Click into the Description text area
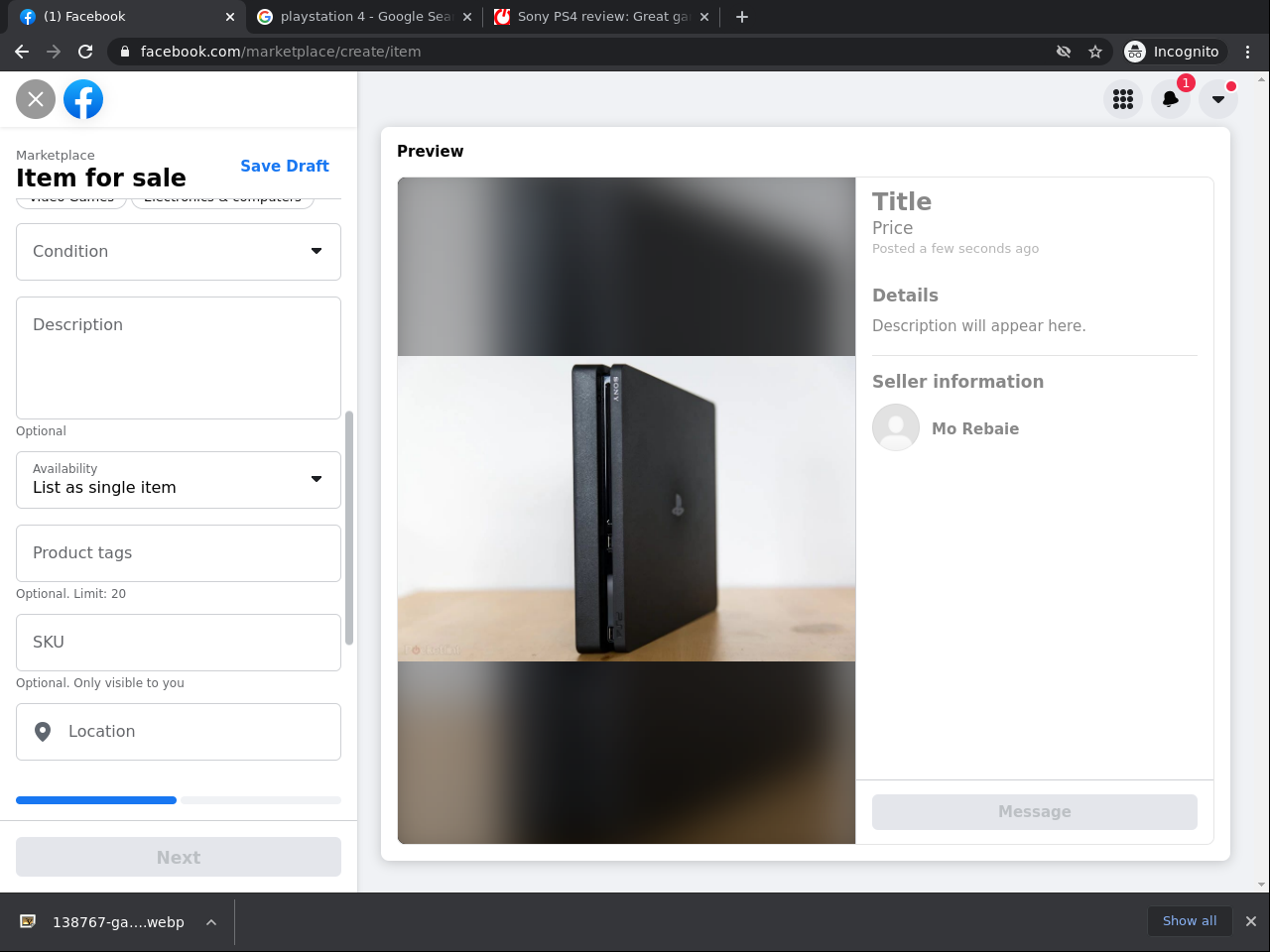 pyautogui.click(x=179, y=358)
